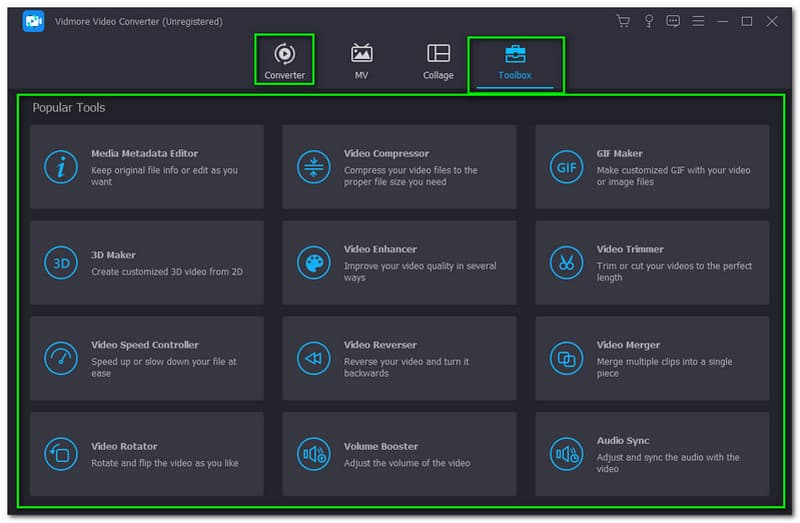The width and height of the screenshot is (800, 523).
Task: Launch the GIF Maker title
Action: pyautogui.click(x=619, y=153)
